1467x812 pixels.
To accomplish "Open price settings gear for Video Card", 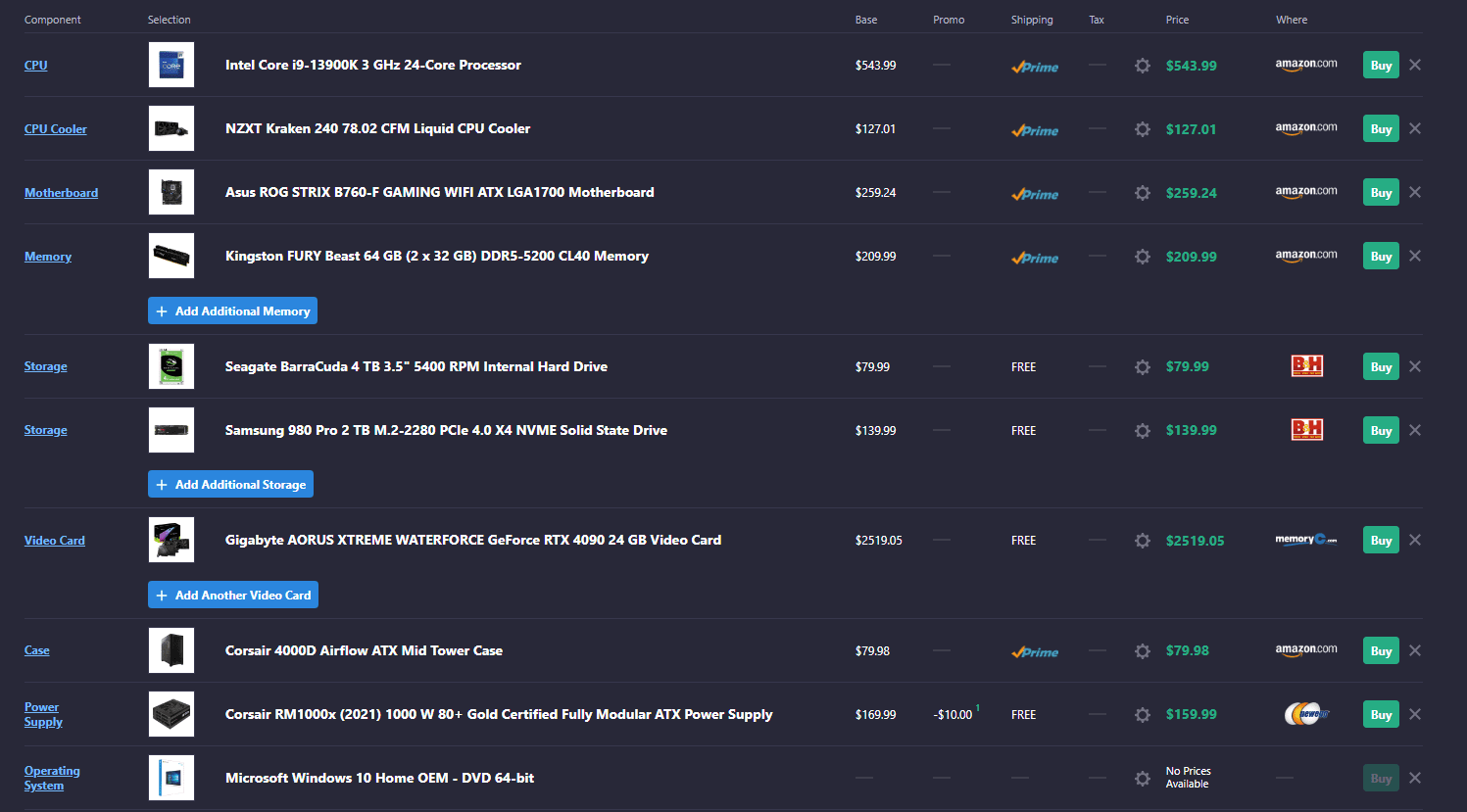I will coord(1142,541).
